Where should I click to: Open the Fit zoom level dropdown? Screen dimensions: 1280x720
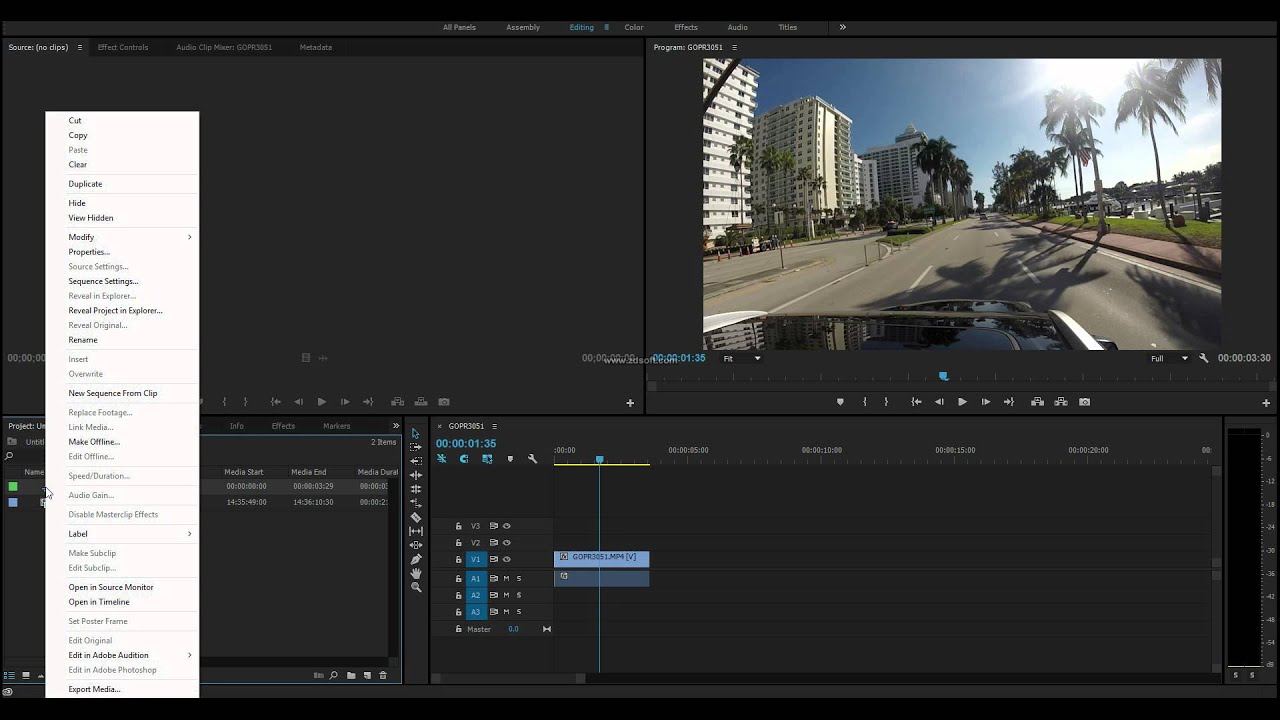[x=741, y=358]
